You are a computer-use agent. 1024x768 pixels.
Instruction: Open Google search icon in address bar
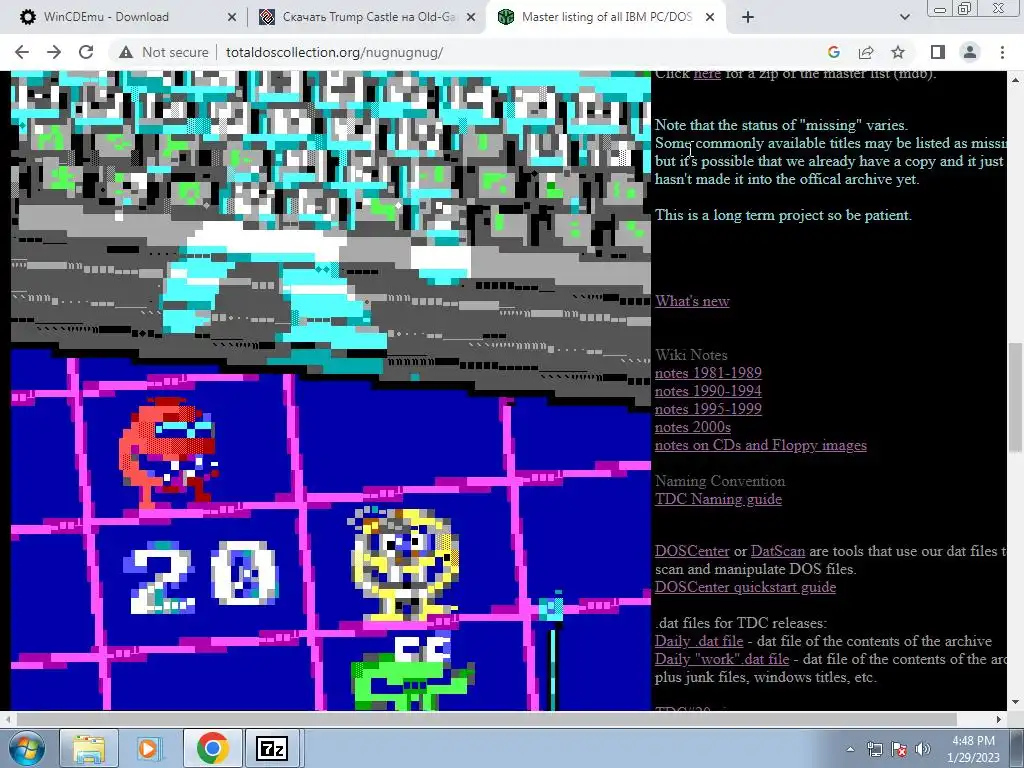coord(833,52)
